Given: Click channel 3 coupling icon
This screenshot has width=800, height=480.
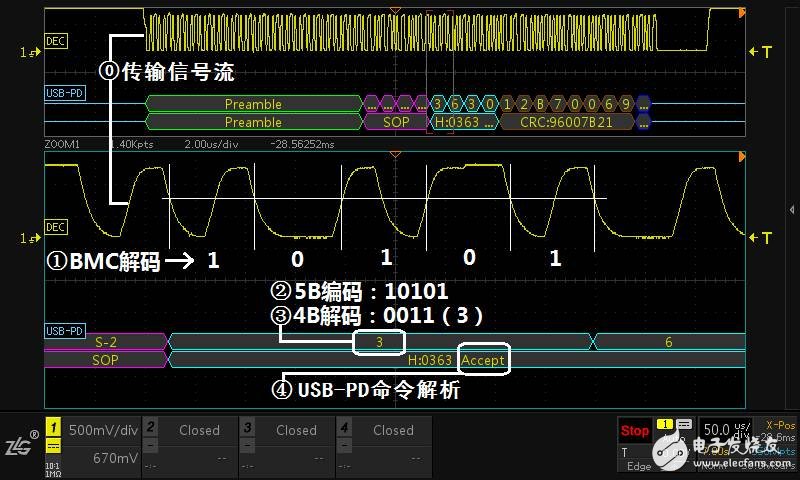Looking at the screenshot, I should (x=247, y=446).
